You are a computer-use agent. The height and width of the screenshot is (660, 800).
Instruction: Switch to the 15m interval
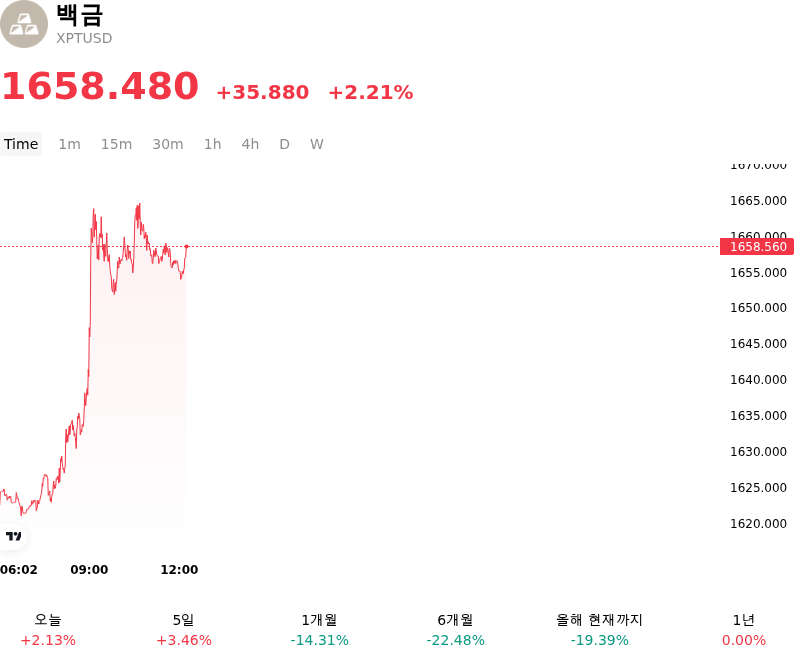pyautogui.click(x=116, y=144)
